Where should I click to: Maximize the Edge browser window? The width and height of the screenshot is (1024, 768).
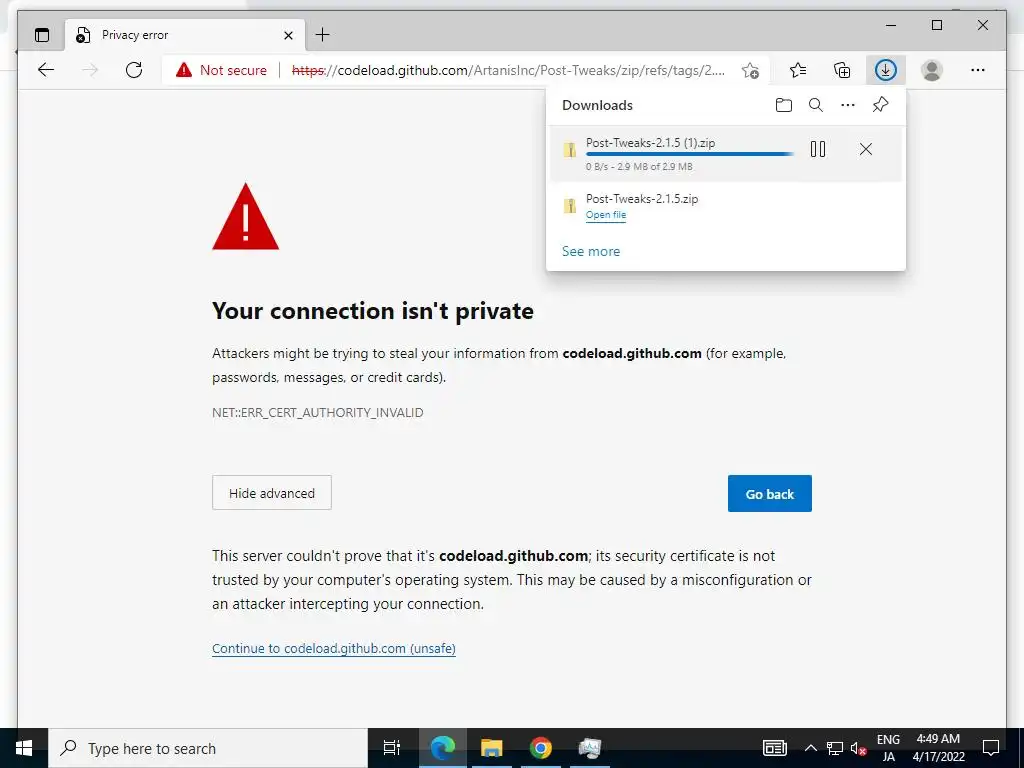[x=937, y=25]
